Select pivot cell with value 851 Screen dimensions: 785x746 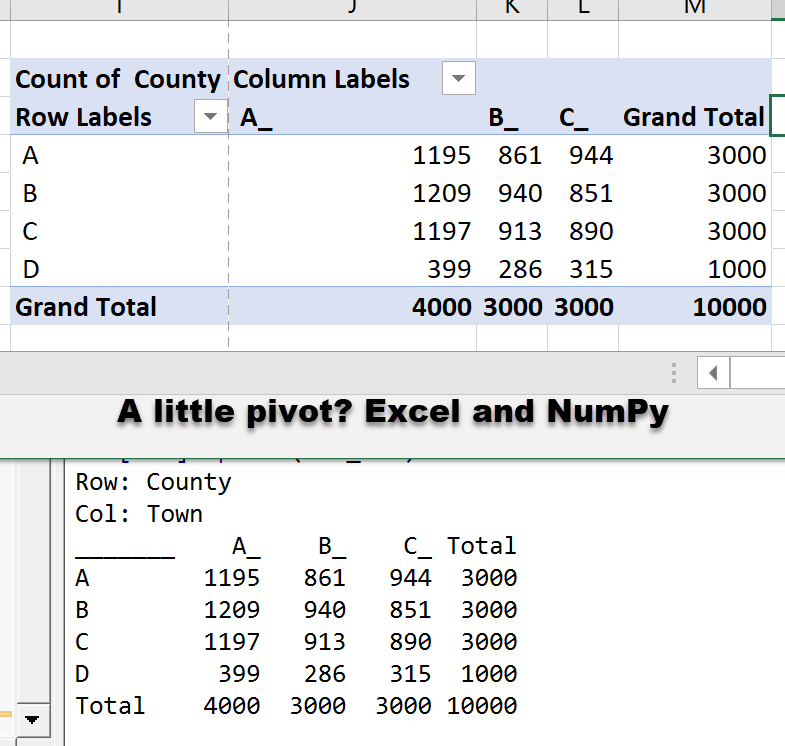[x=583, y=193]
